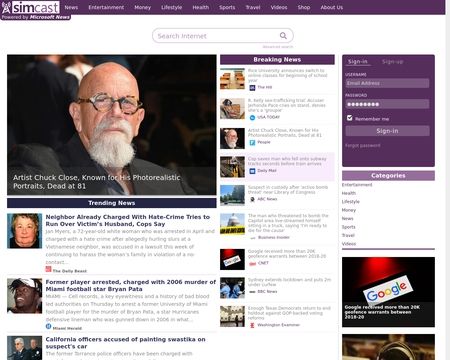Focus the Email Address username field

pos(387,83)
